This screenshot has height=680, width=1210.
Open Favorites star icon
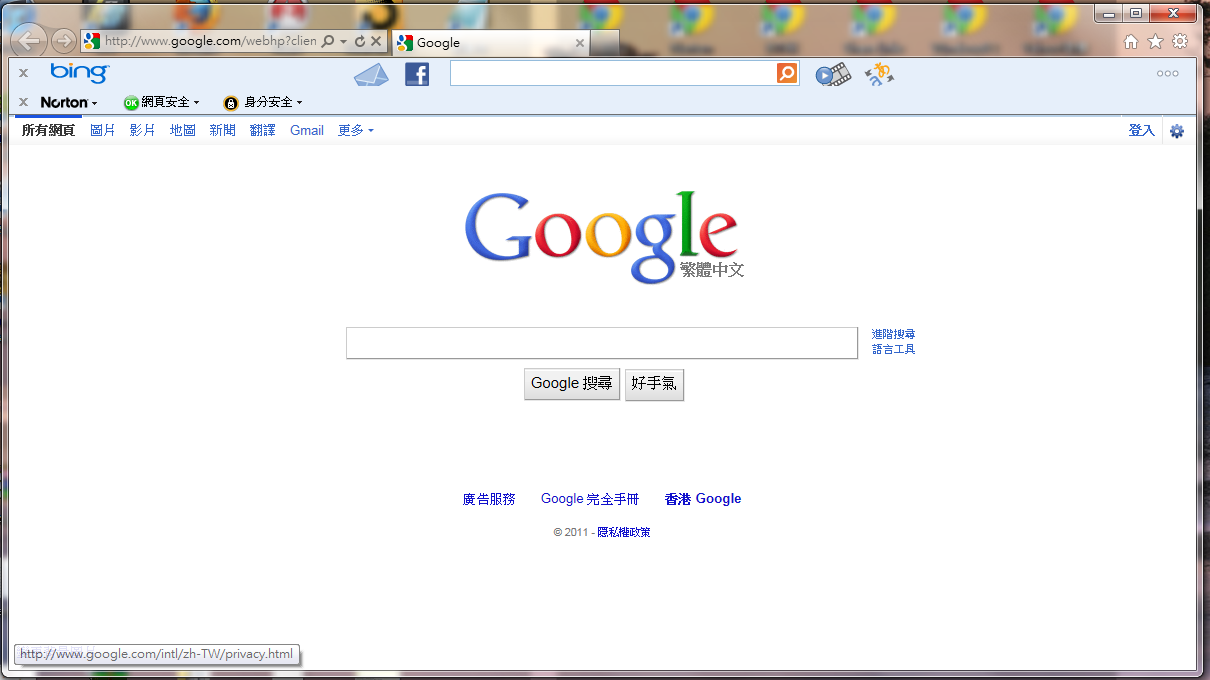pos(1155,41)
